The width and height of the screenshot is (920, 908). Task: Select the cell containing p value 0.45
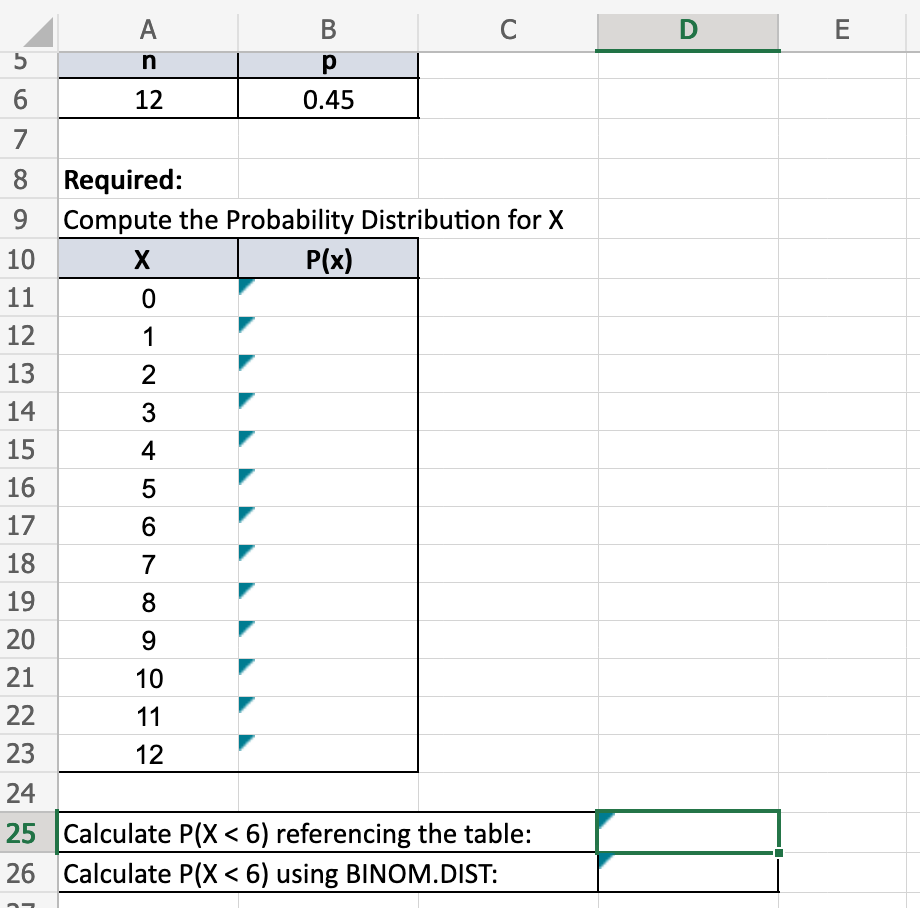click(x=328, y=99)
